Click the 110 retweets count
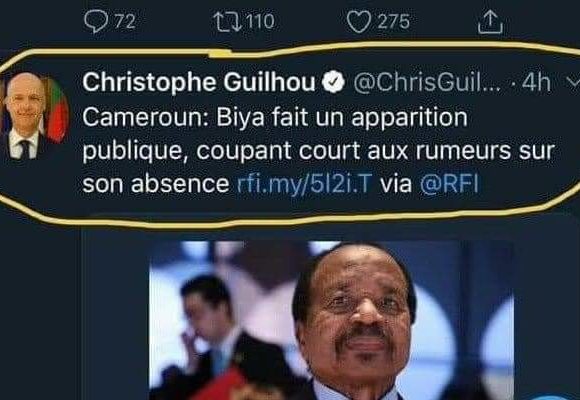 pos(260,21)
